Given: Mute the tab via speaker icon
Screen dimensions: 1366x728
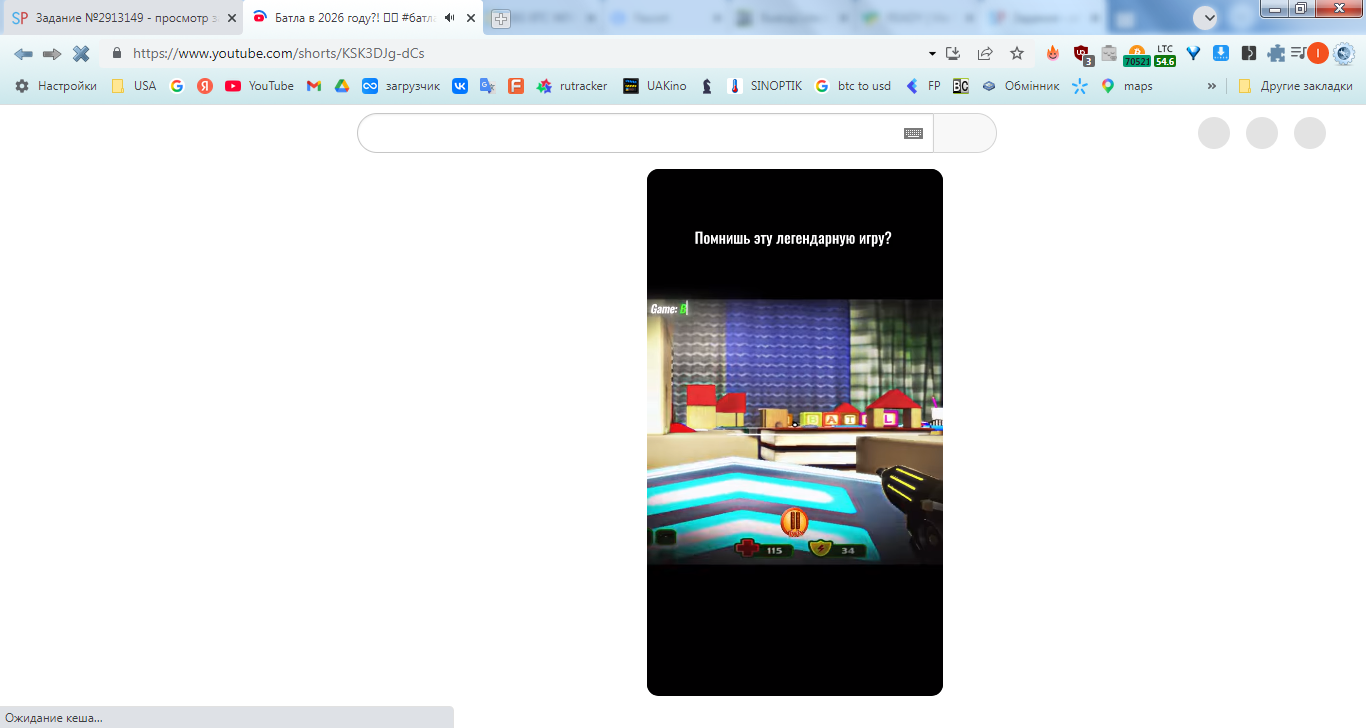Looking at the screenshot, I should tap(450, 18).
